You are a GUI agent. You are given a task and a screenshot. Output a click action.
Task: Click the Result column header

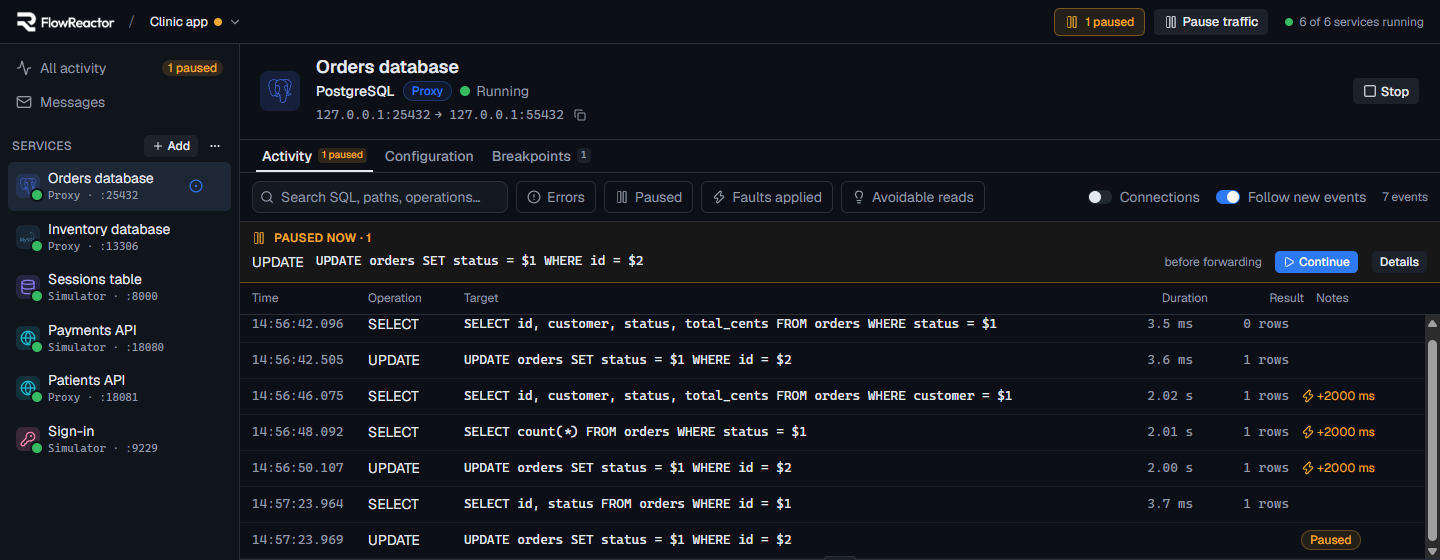(1286, 298)
